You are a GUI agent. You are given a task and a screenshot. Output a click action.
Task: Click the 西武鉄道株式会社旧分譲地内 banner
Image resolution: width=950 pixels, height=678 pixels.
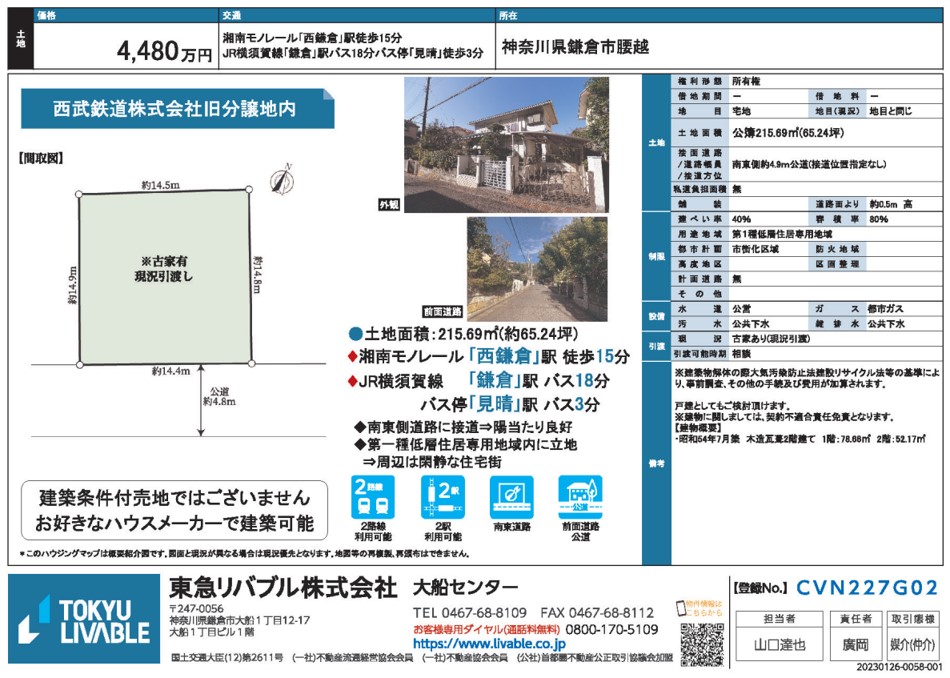174,109
